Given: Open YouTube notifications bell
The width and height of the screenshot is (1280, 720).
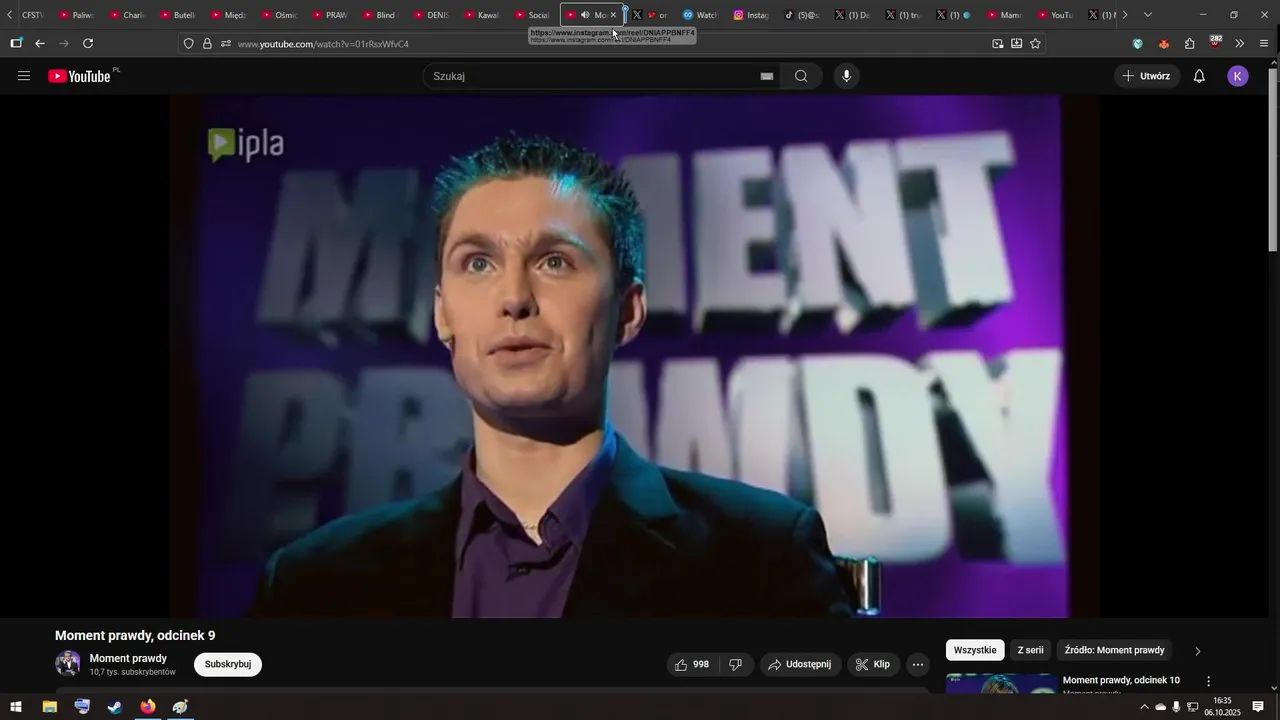Looking at the screenshot, I should click(1199, 76).
